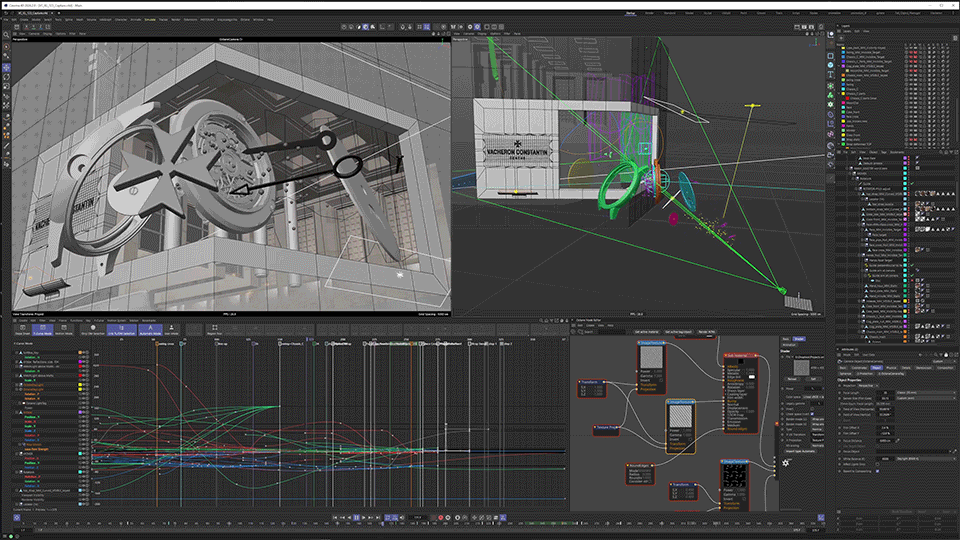Open the Simulate menu in menu bar

(x=148, y=18)
